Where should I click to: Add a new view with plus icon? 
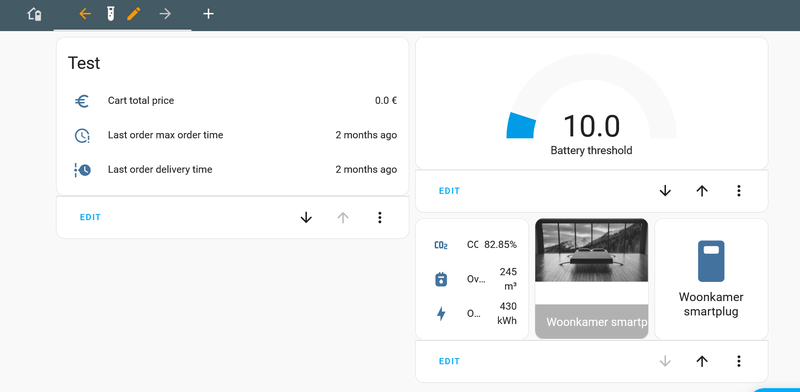(208, 14)
